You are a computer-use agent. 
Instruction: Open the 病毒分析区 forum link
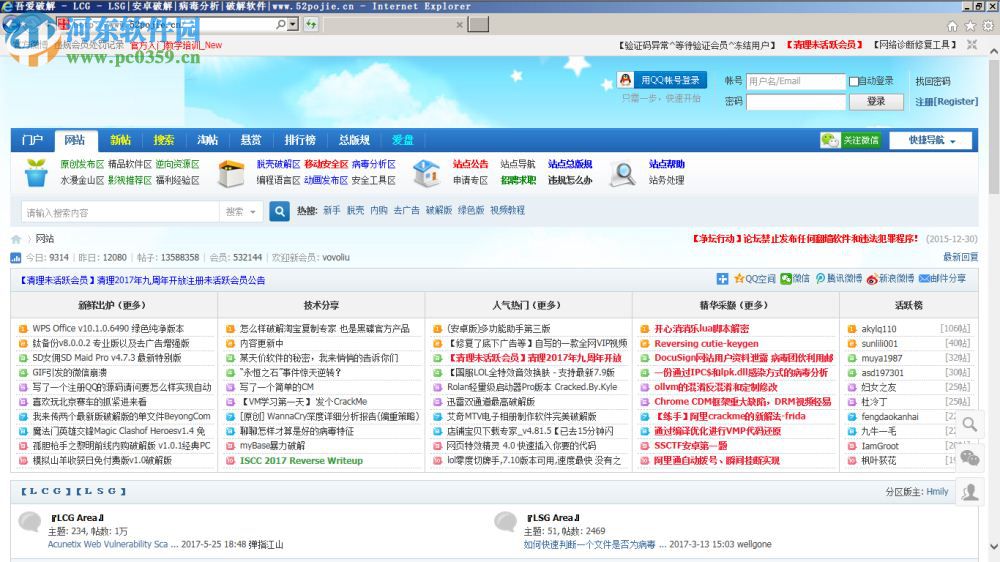[374, 164]
